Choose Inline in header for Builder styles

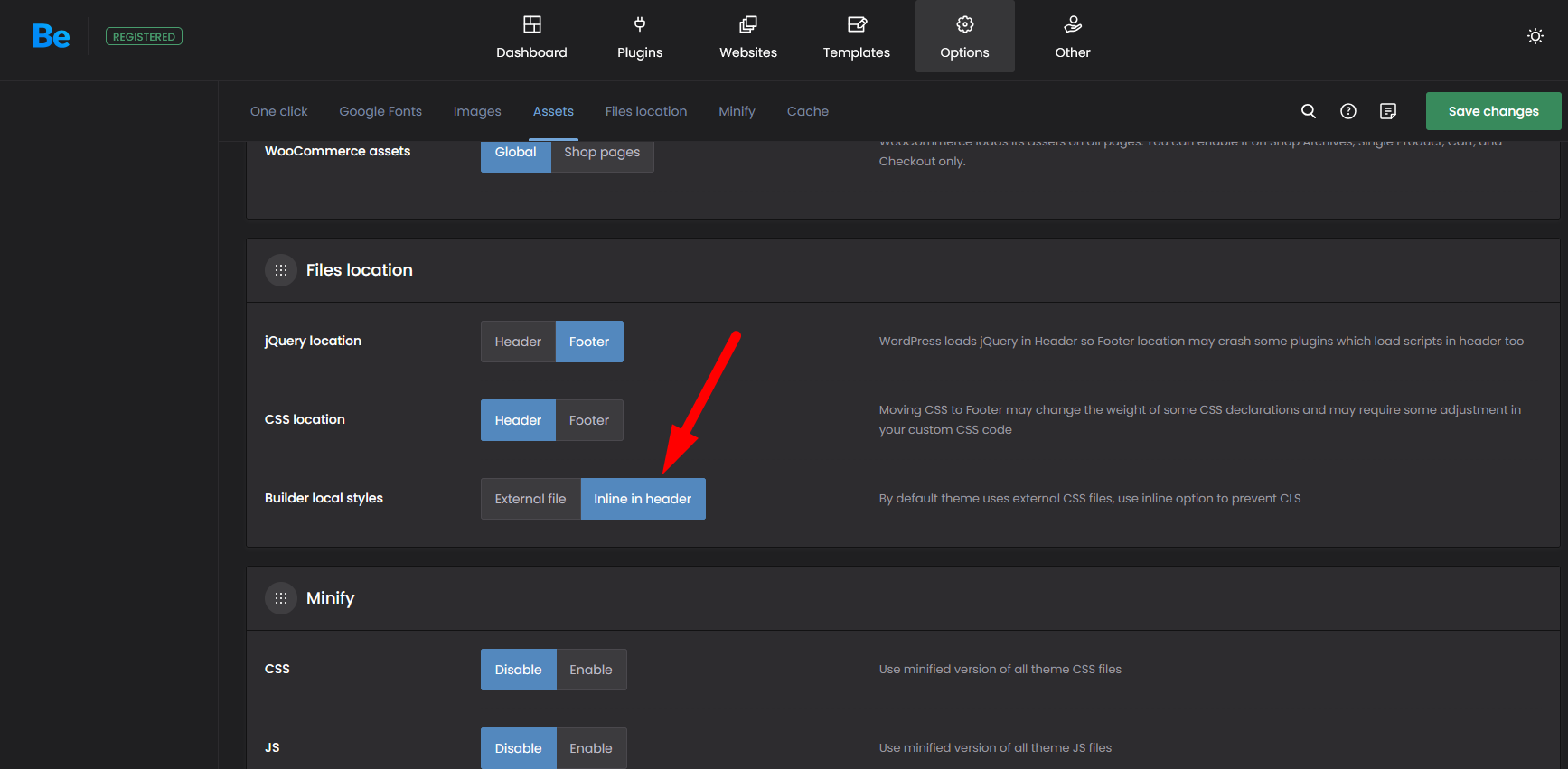[643, 499]
